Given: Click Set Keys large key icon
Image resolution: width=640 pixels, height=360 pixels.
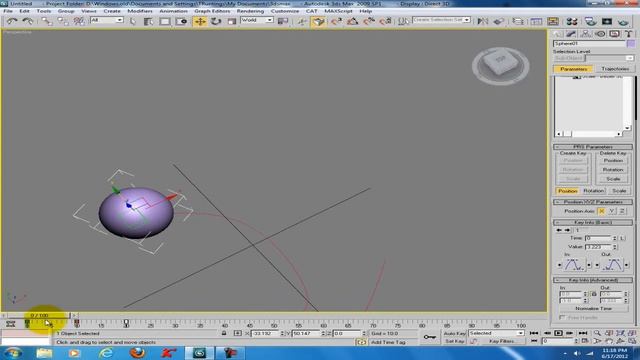Looking at the screenshot, I should [x=429, y=337].
